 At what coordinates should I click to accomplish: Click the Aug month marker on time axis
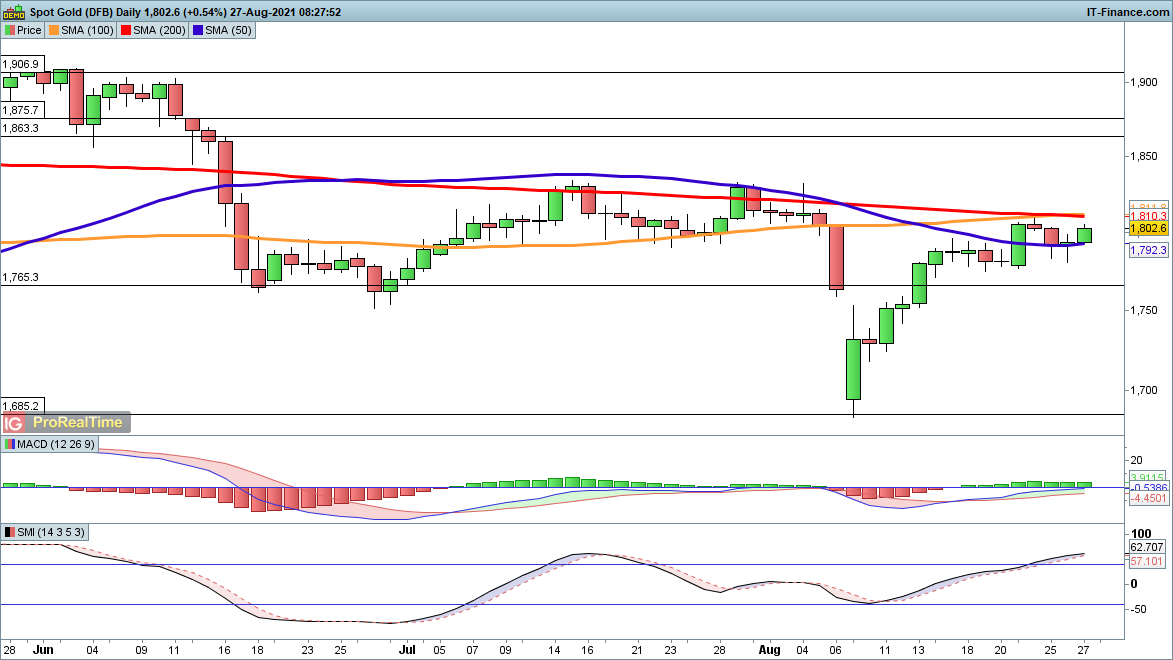point(771,648)
